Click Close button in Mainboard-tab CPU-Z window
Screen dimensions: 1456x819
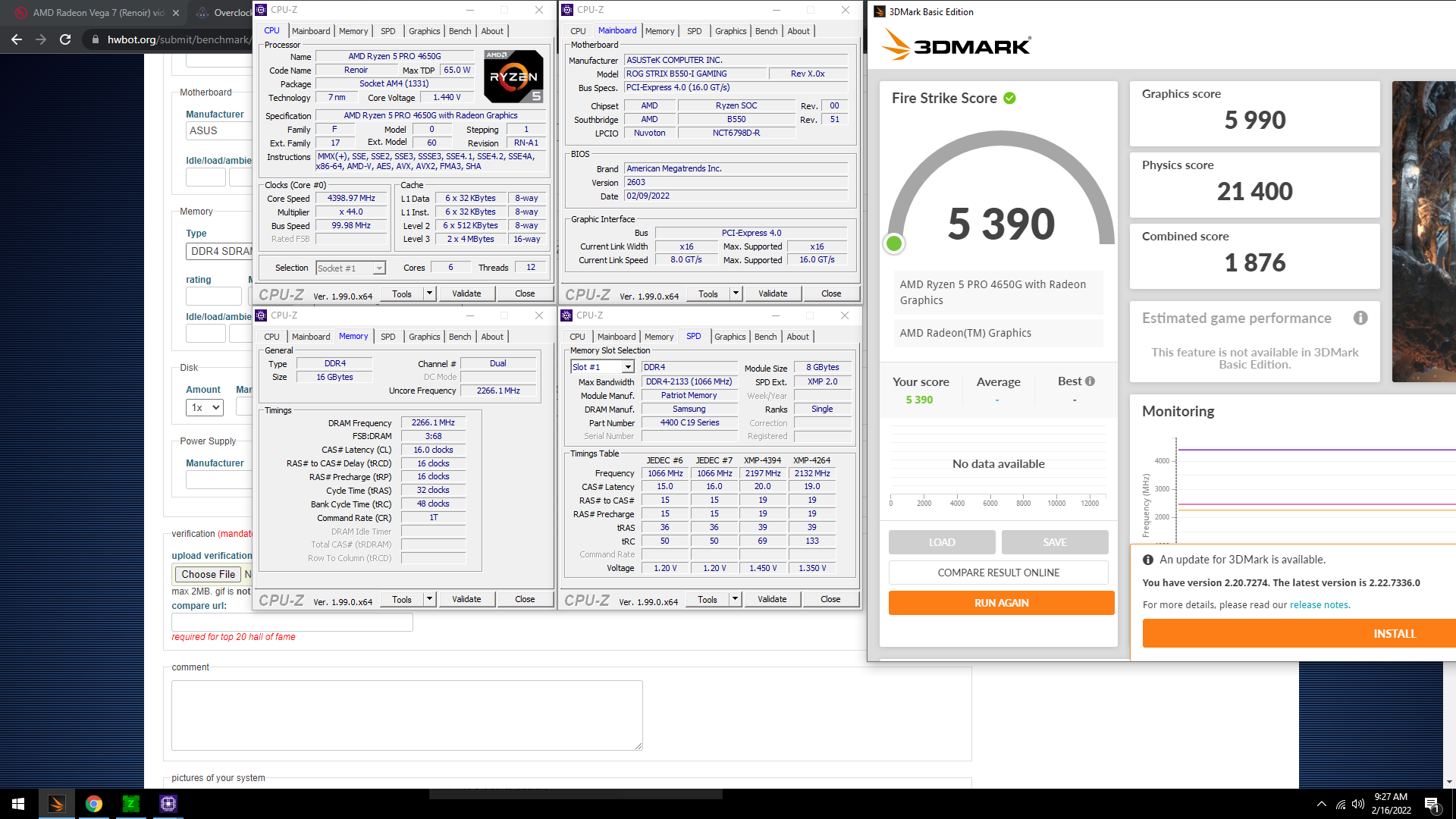tap(831, 293)
